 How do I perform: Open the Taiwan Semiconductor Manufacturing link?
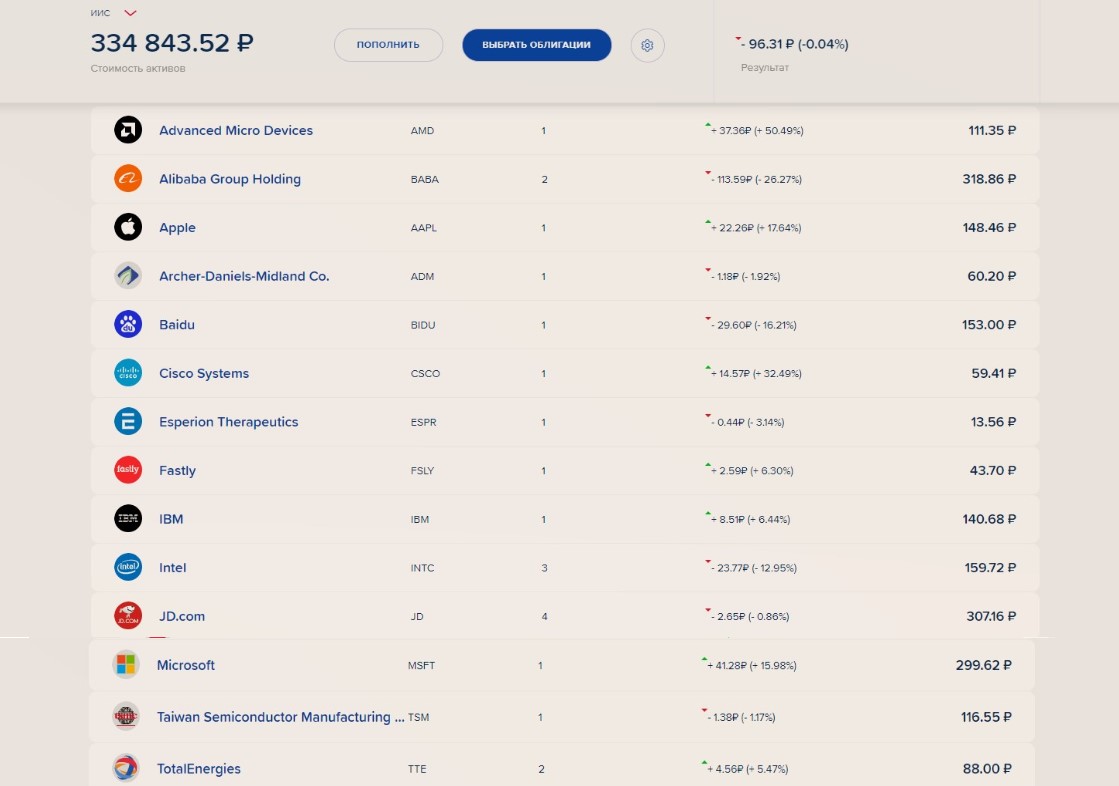pos(280,717)
